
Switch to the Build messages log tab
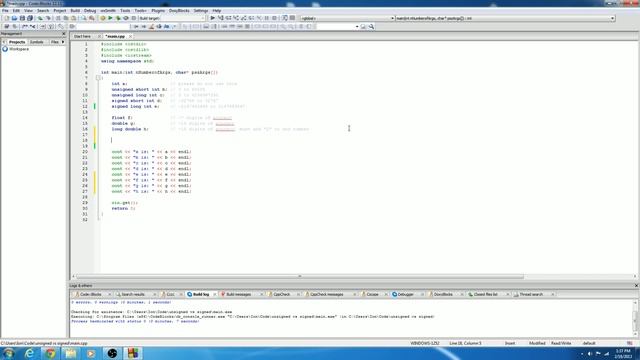(239, 294)
